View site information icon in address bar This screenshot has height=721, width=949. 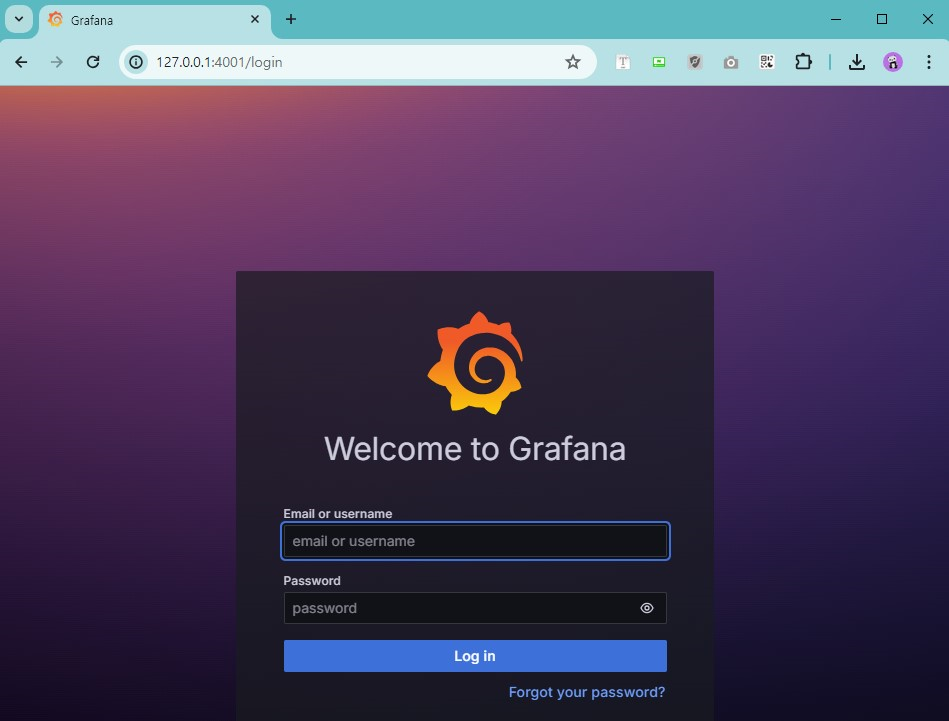click(x=136, y=62)
